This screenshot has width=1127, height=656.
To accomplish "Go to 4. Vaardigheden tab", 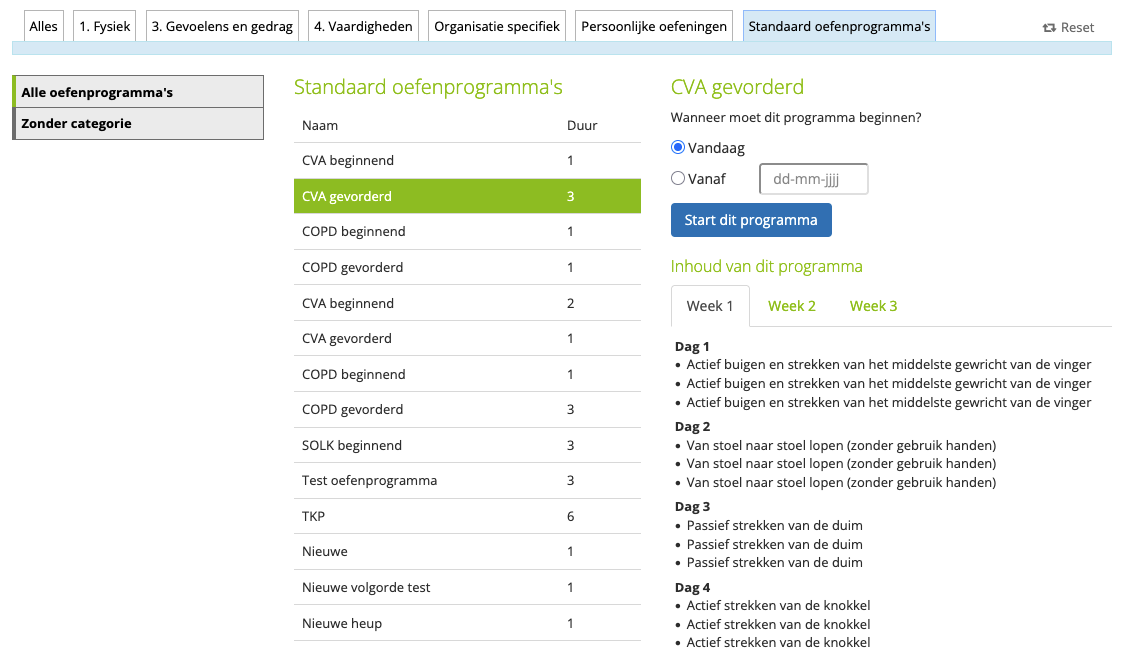I will coord(363,26).
